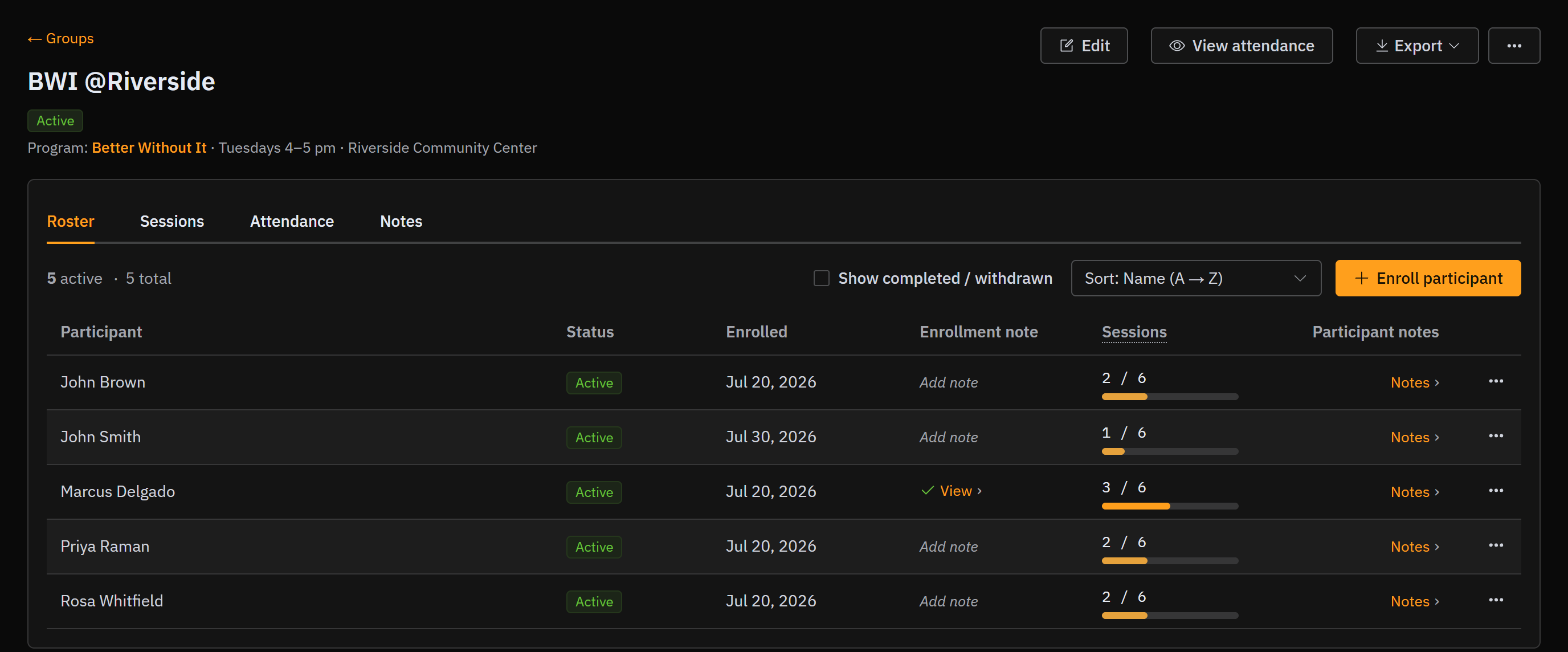Click the group's Active status badge under title
The height and width of the screenshot is (652, 1568).
tap(55, 120)
